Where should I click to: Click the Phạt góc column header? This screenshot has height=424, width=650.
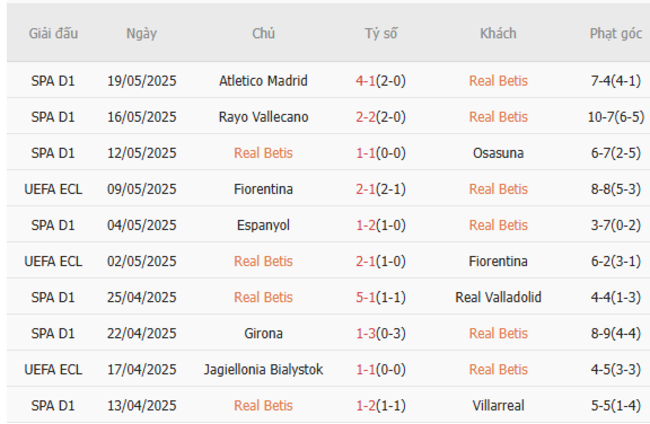(x=616, y=33)
